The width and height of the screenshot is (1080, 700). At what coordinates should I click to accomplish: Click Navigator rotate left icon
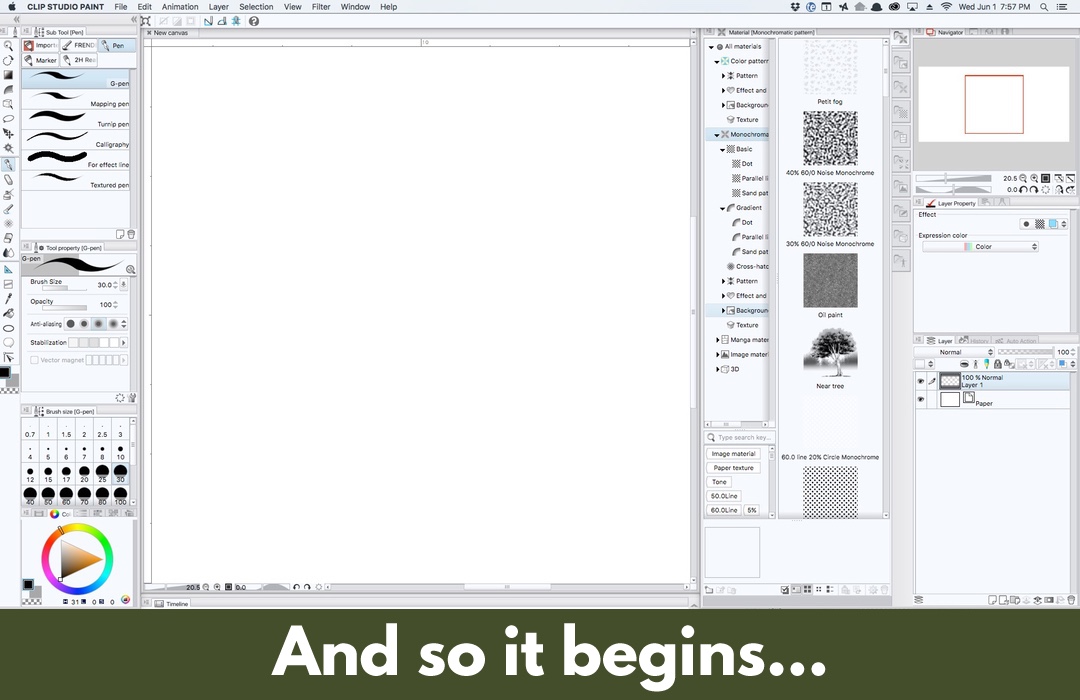pyautogui.click(x=1023, y=189)
